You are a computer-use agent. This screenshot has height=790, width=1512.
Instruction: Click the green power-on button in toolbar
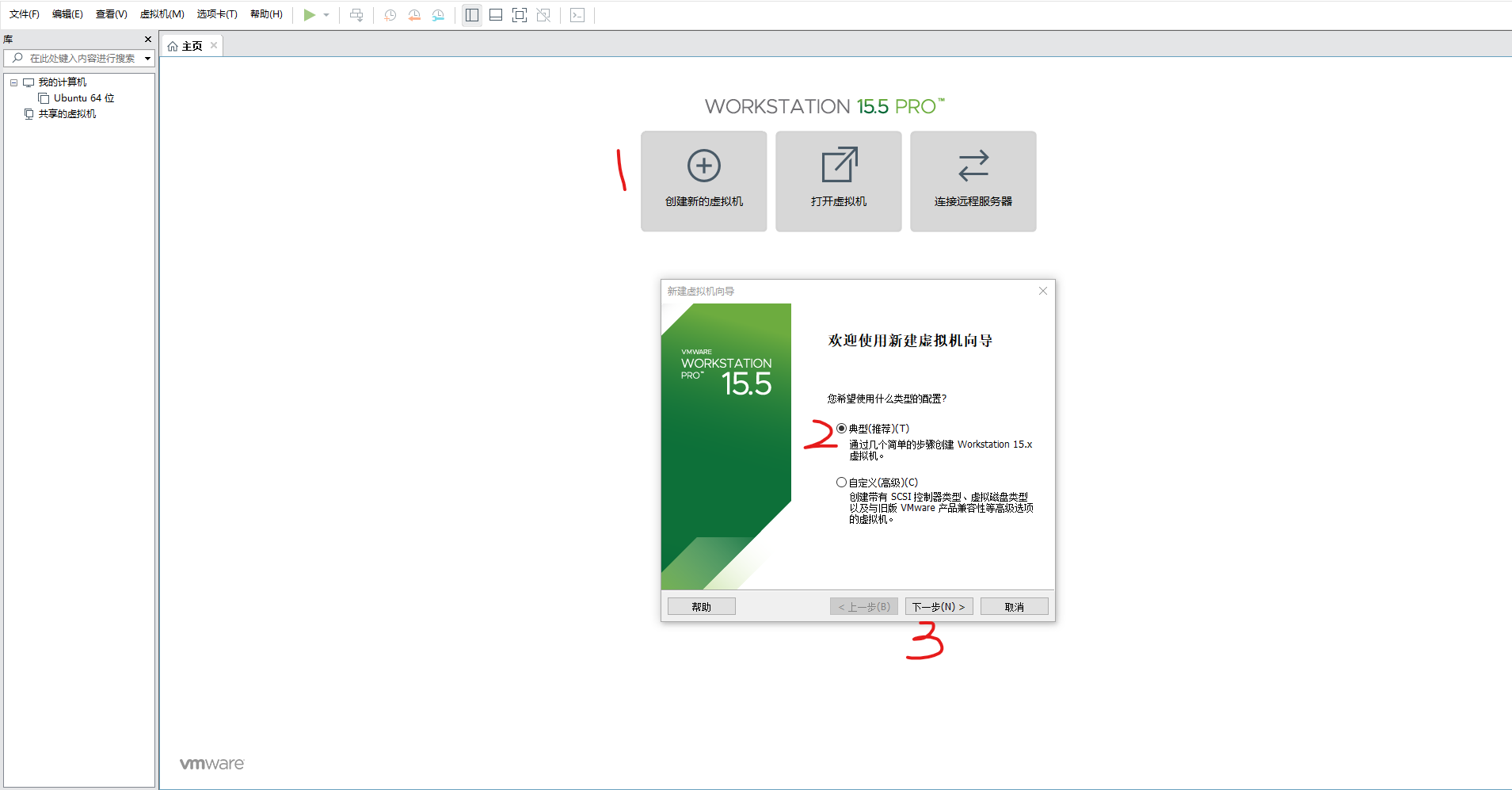coord(310,14)
